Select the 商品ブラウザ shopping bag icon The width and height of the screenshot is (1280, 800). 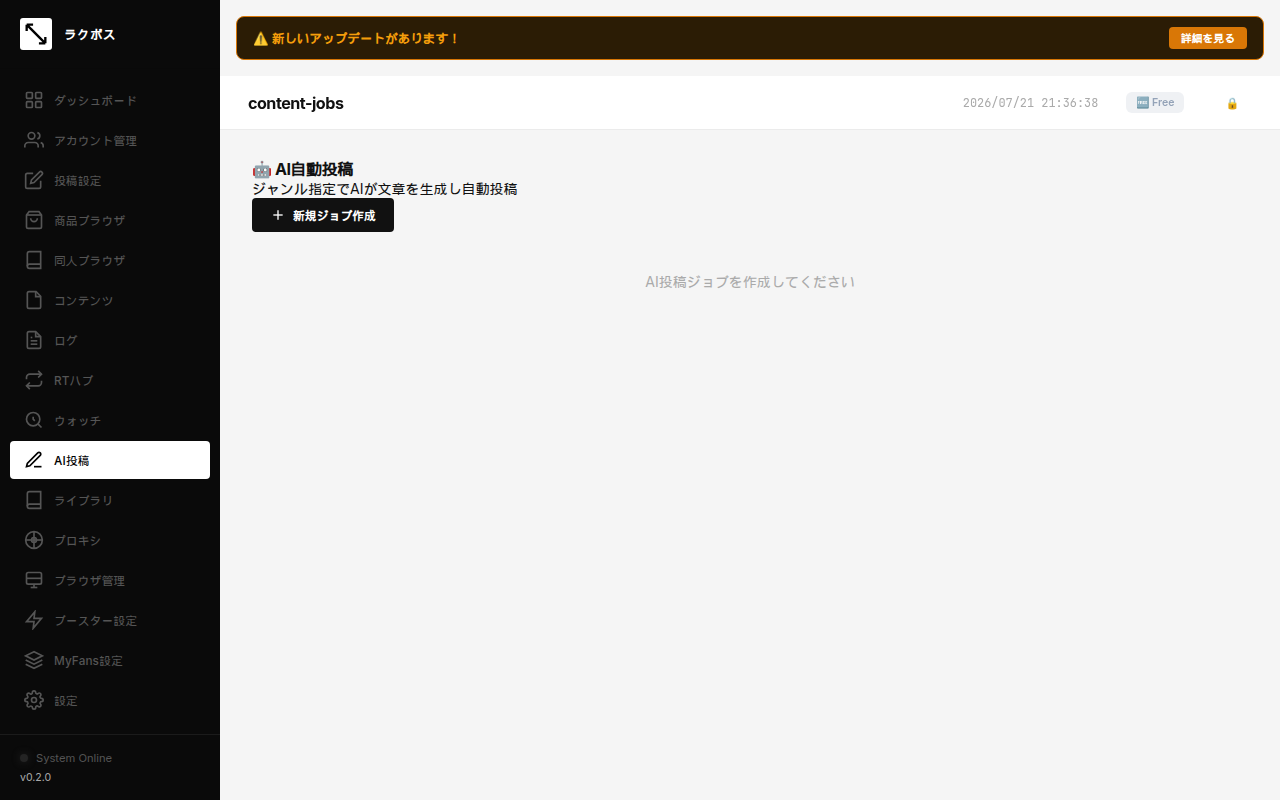pyautogui.click(x=34, y=220)
